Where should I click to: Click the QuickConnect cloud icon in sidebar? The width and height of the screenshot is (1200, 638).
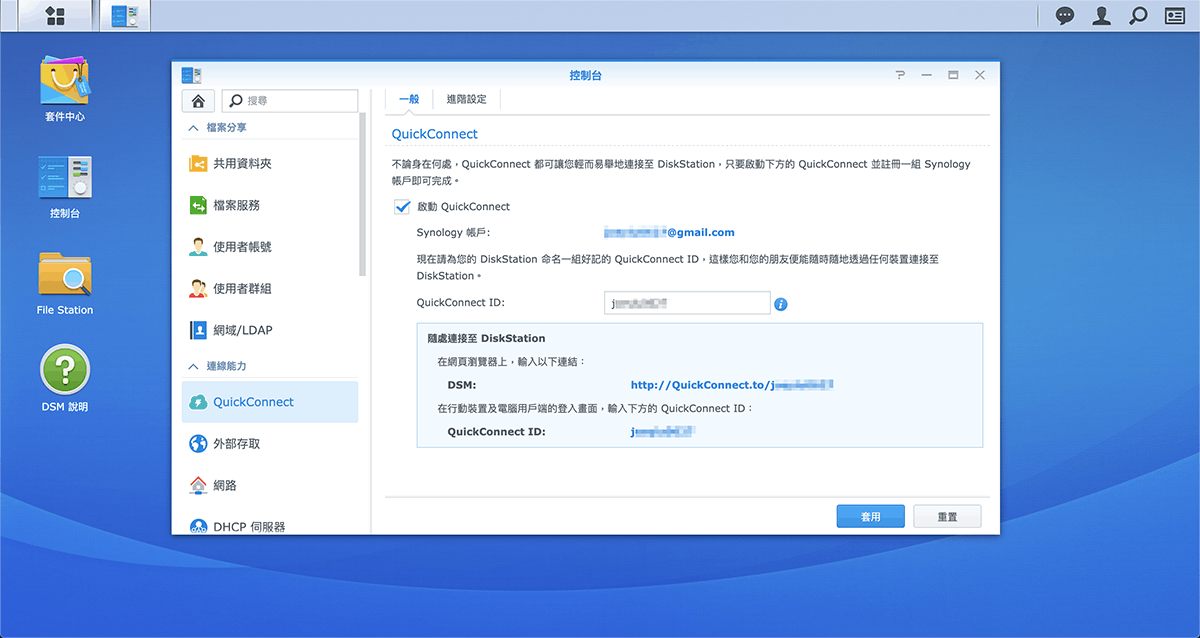pyautogui.click(x=198, y=402)
